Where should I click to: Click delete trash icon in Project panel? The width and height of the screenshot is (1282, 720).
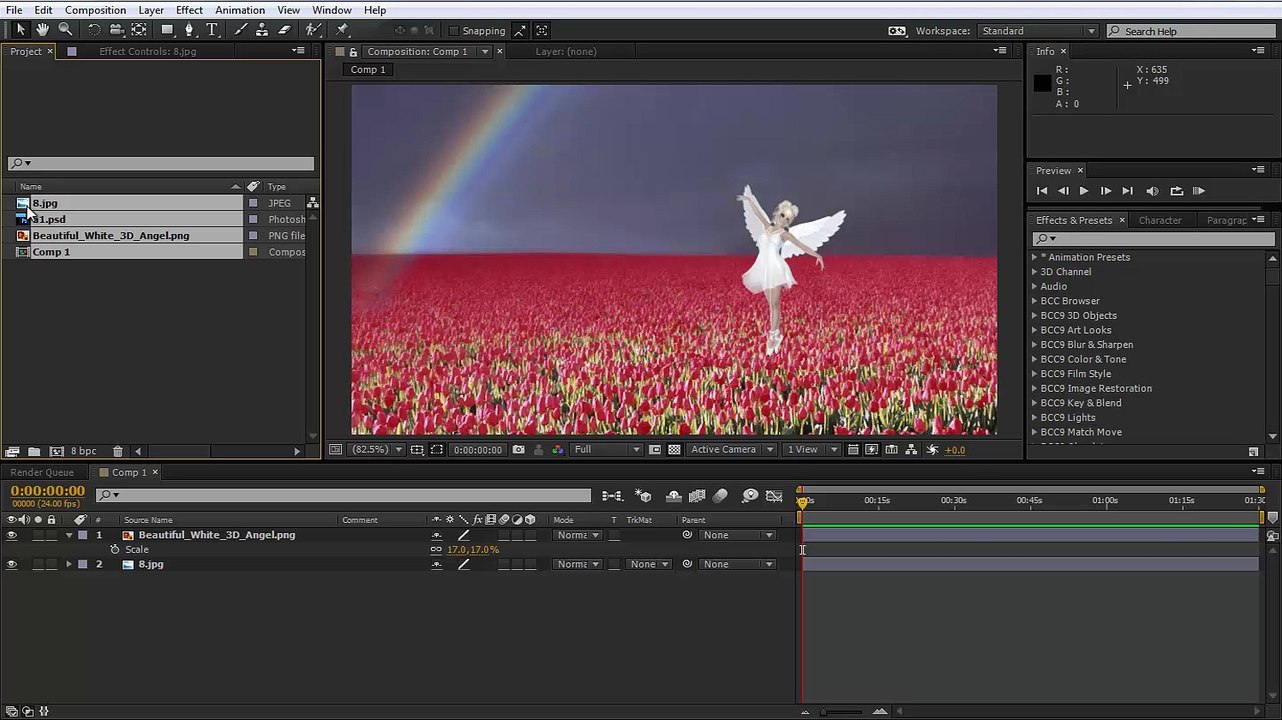click(x=117, y=452)
